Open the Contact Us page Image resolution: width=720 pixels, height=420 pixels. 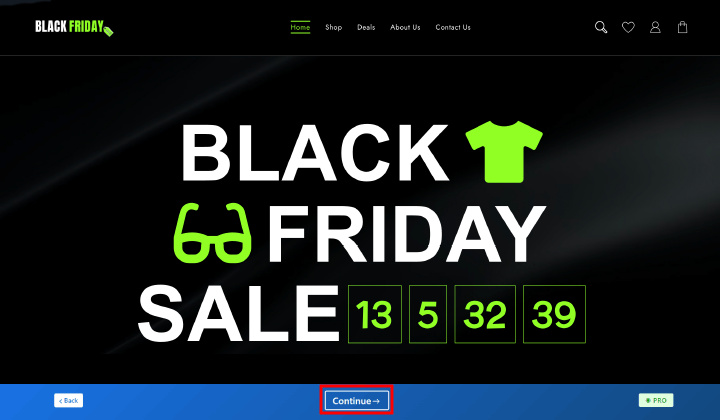453,28
